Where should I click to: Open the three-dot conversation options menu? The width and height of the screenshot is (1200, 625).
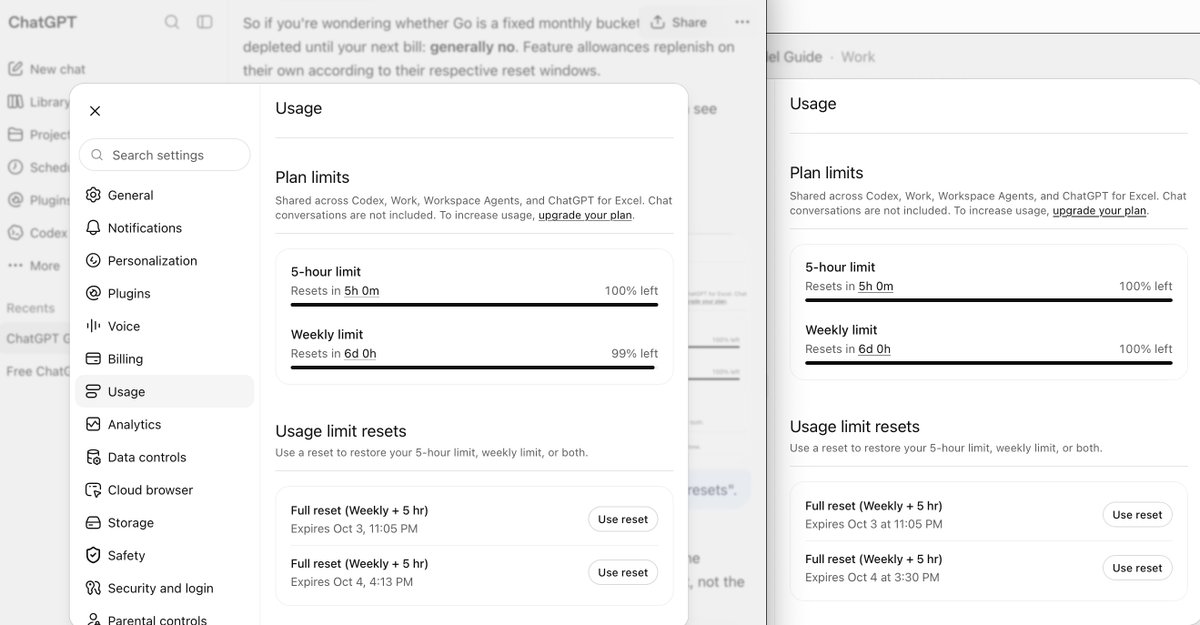click(x=742, y=22)
